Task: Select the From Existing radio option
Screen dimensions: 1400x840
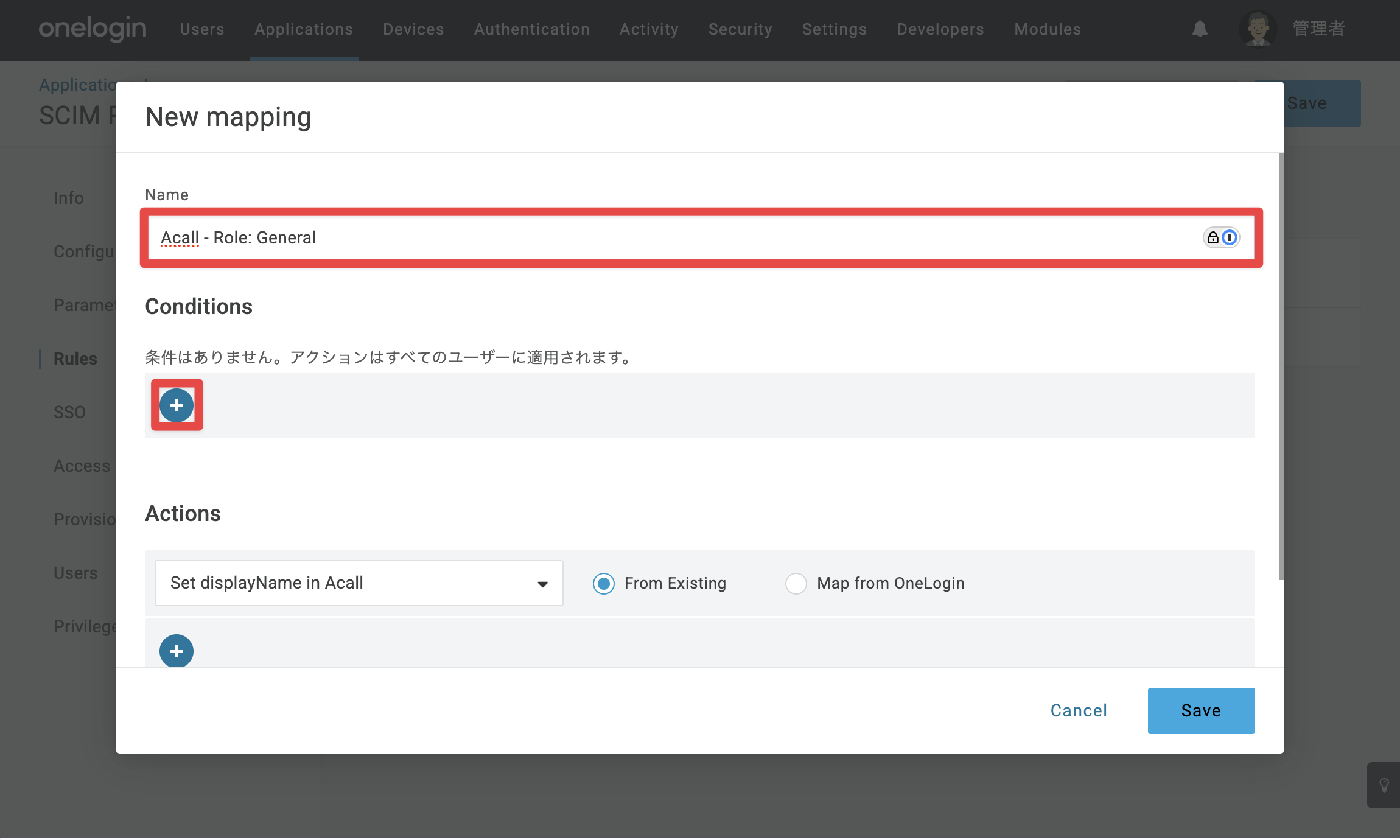Action: tap(604, 584)
